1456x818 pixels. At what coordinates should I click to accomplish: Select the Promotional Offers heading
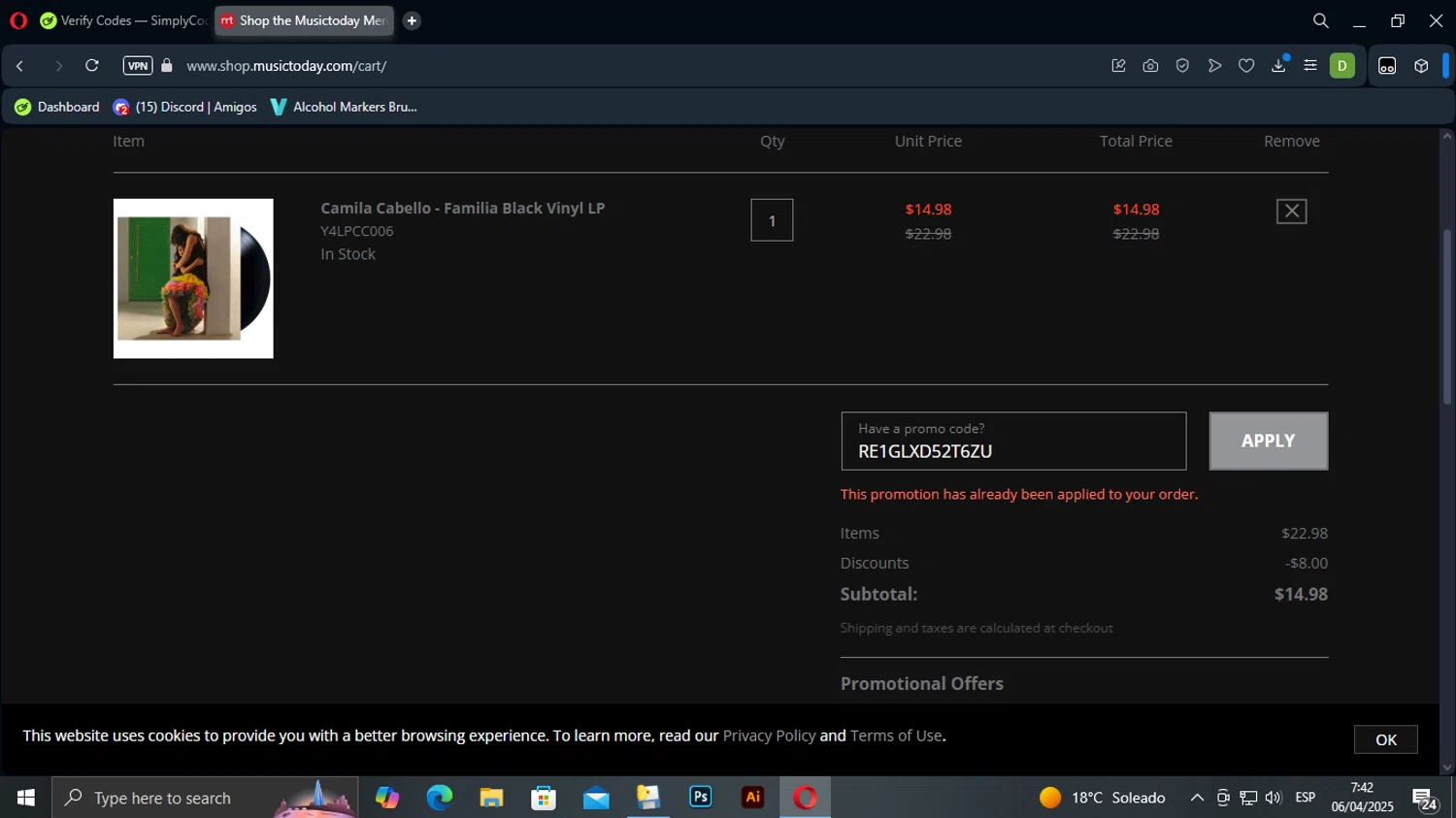921,683
